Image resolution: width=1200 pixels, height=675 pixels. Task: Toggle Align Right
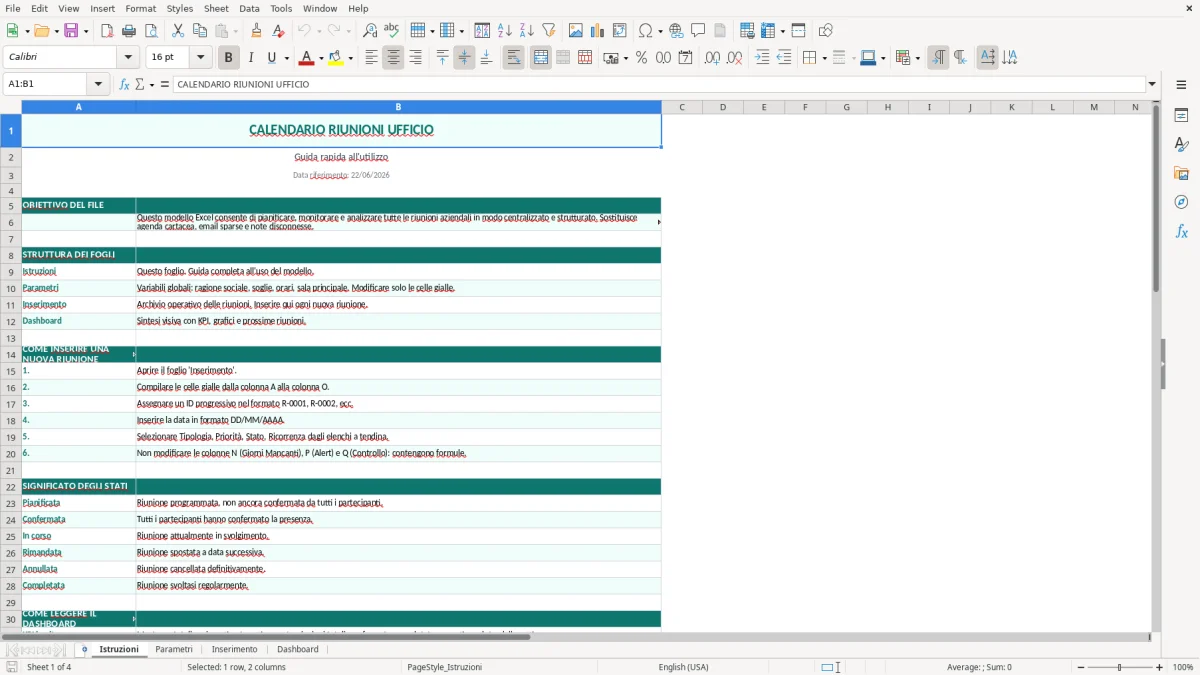(415, 58)
